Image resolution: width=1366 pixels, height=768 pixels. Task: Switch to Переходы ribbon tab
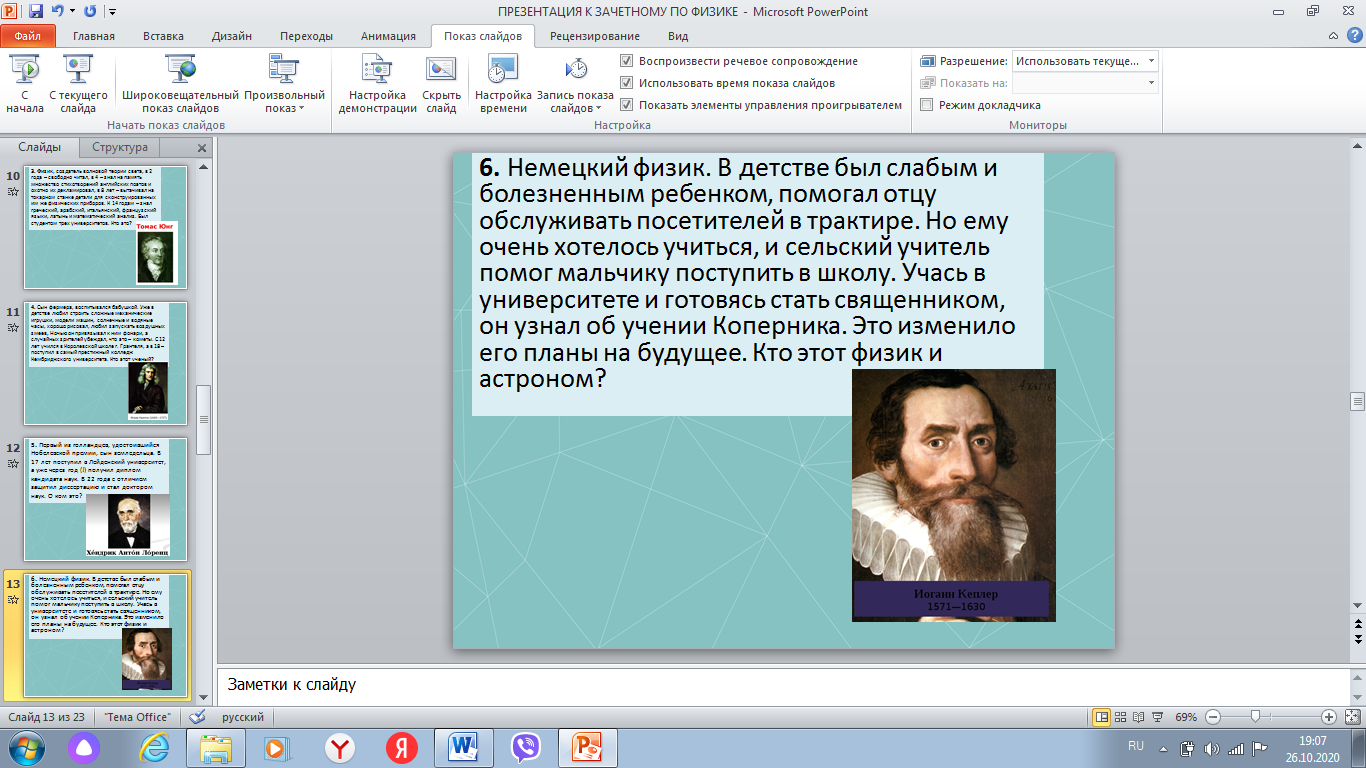(x=306, y=36)
